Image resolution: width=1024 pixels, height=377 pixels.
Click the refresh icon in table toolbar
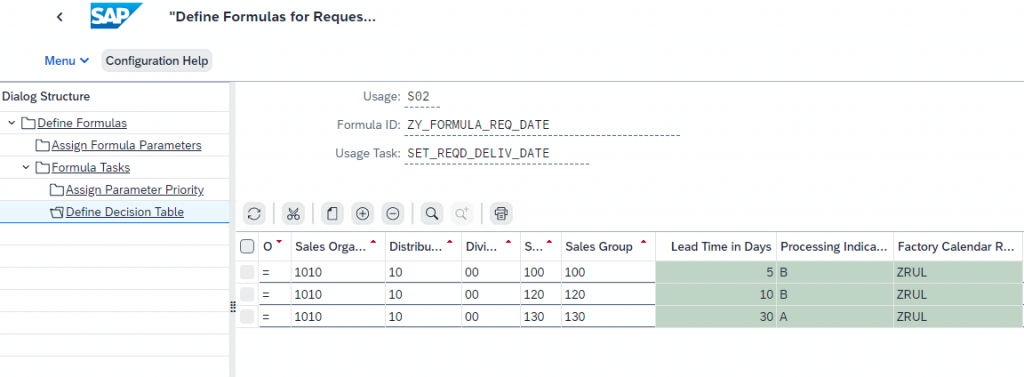pos(255,213)
